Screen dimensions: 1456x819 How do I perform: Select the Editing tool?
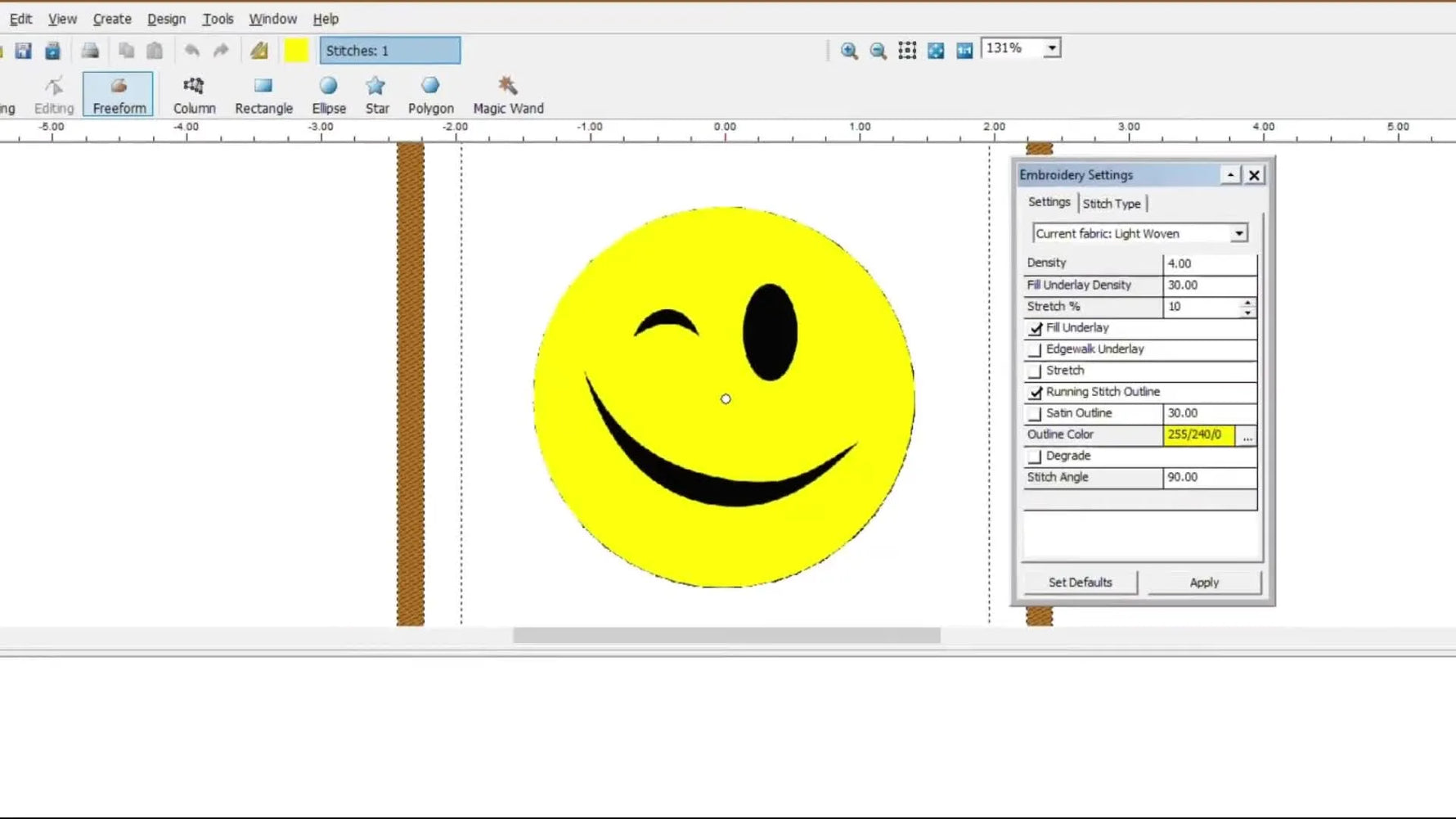tap(54, 95)
